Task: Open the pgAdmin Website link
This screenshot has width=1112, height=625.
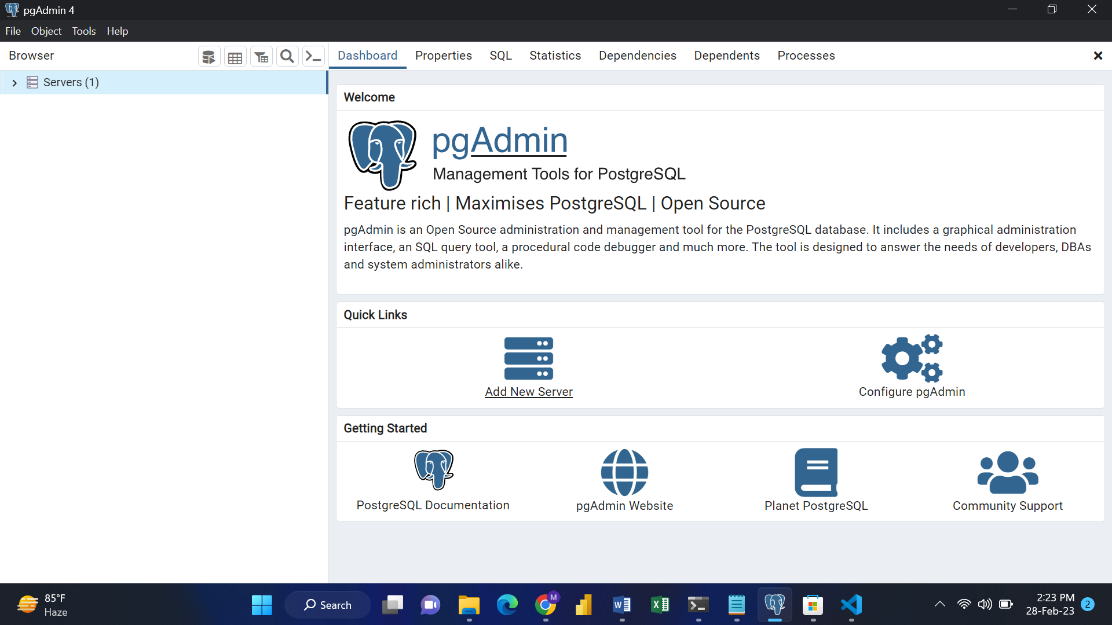Action: [x=625, y=506]
